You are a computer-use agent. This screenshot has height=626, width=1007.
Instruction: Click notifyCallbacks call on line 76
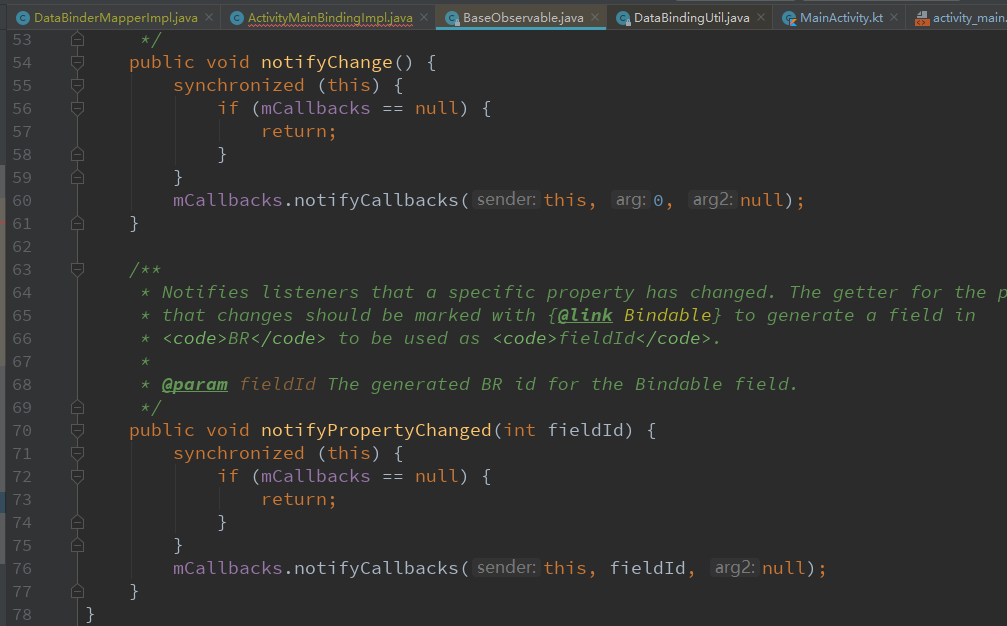click(x=376, y=568)
